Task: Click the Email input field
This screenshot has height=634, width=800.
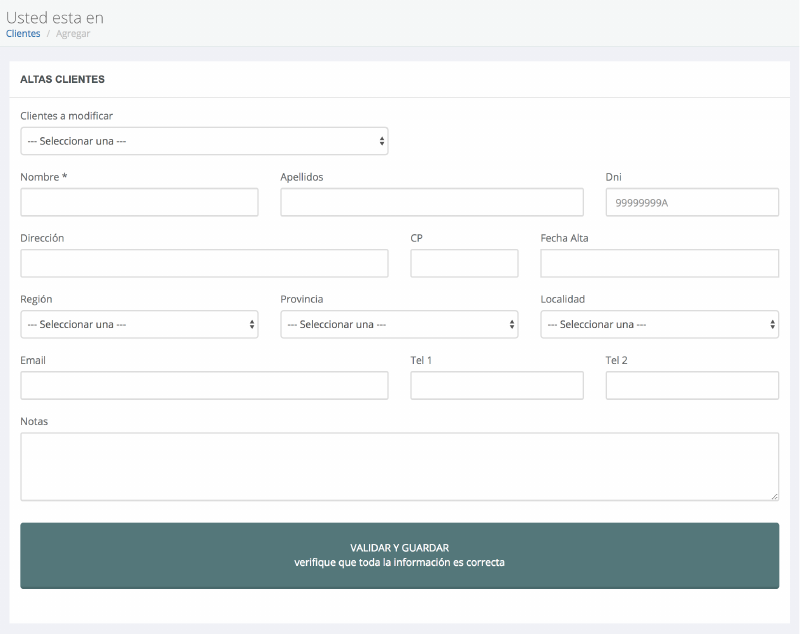Action: click(204, 385)
